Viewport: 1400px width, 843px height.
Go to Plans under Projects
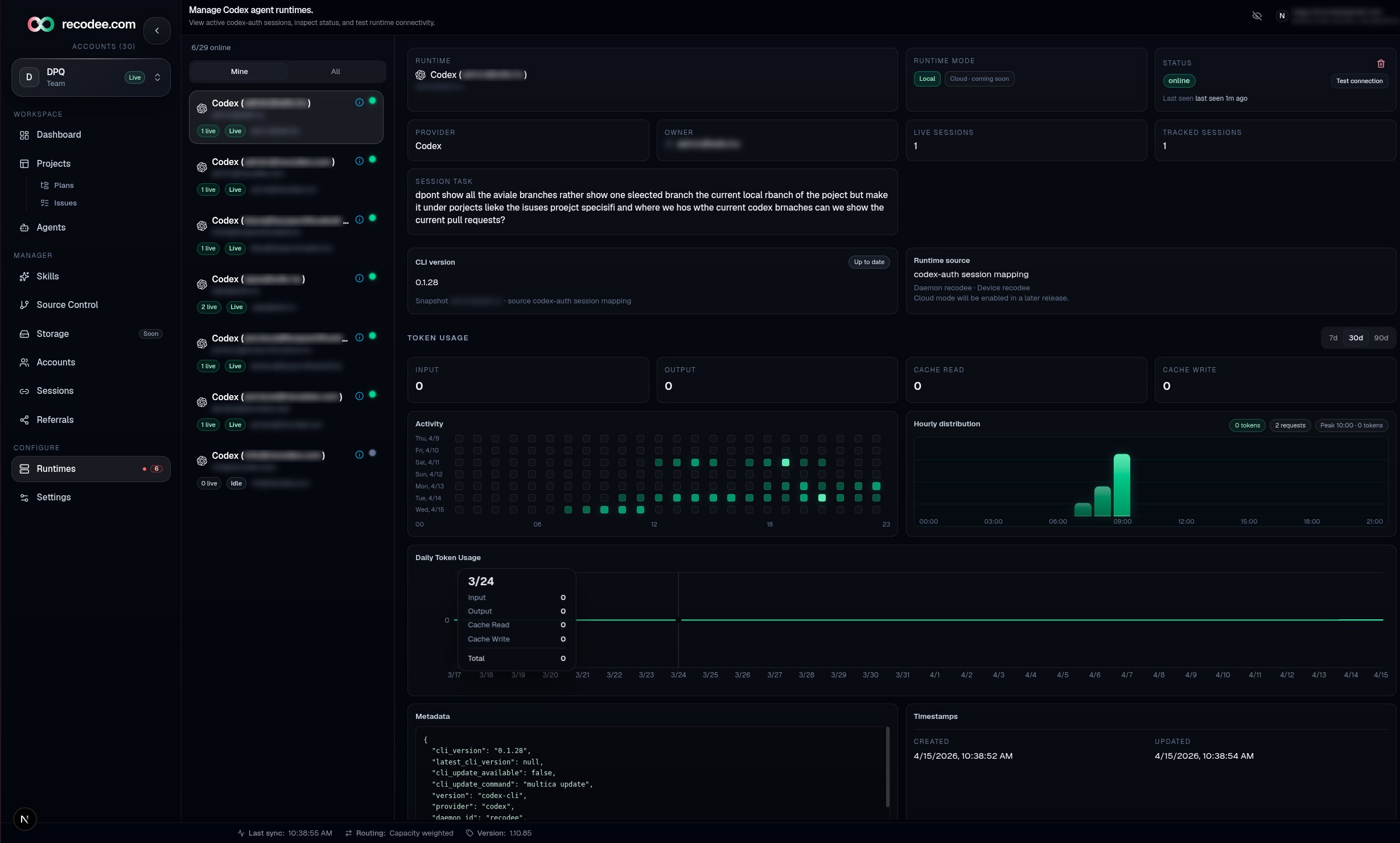coord(64,186)
